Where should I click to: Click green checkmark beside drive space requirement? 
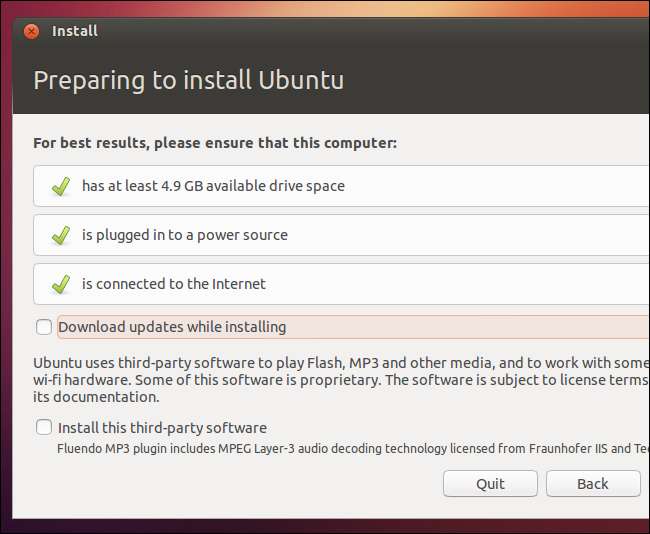(x=61, y=187)
